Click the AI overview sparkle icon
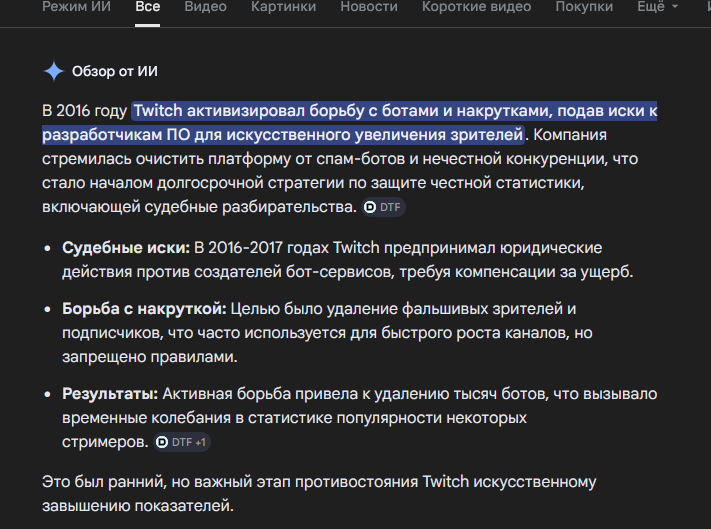Image resolution: width=711 pixels, height=529 pixels. [x=53, y=71]
